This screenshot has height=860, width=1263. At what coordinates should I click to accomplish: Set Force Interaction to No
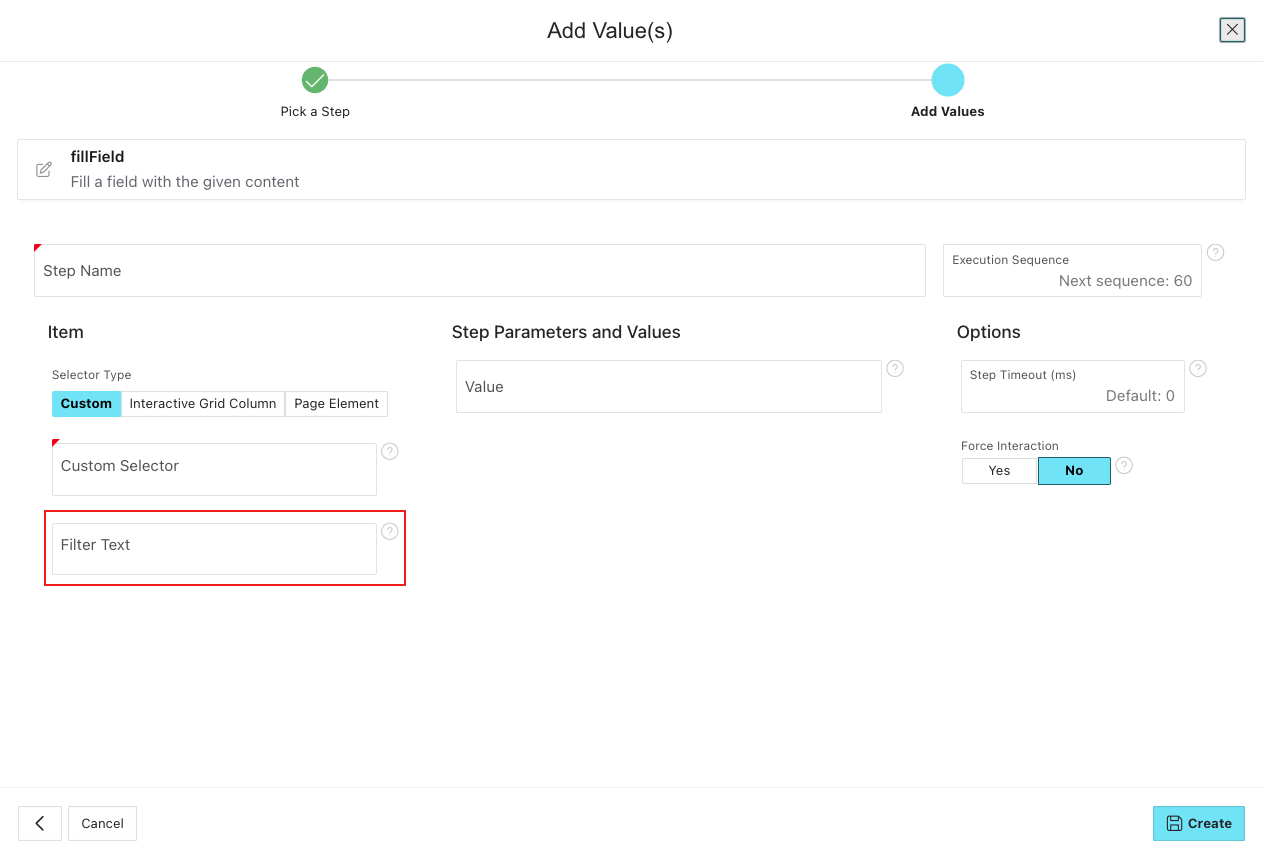coord(1074,471)
